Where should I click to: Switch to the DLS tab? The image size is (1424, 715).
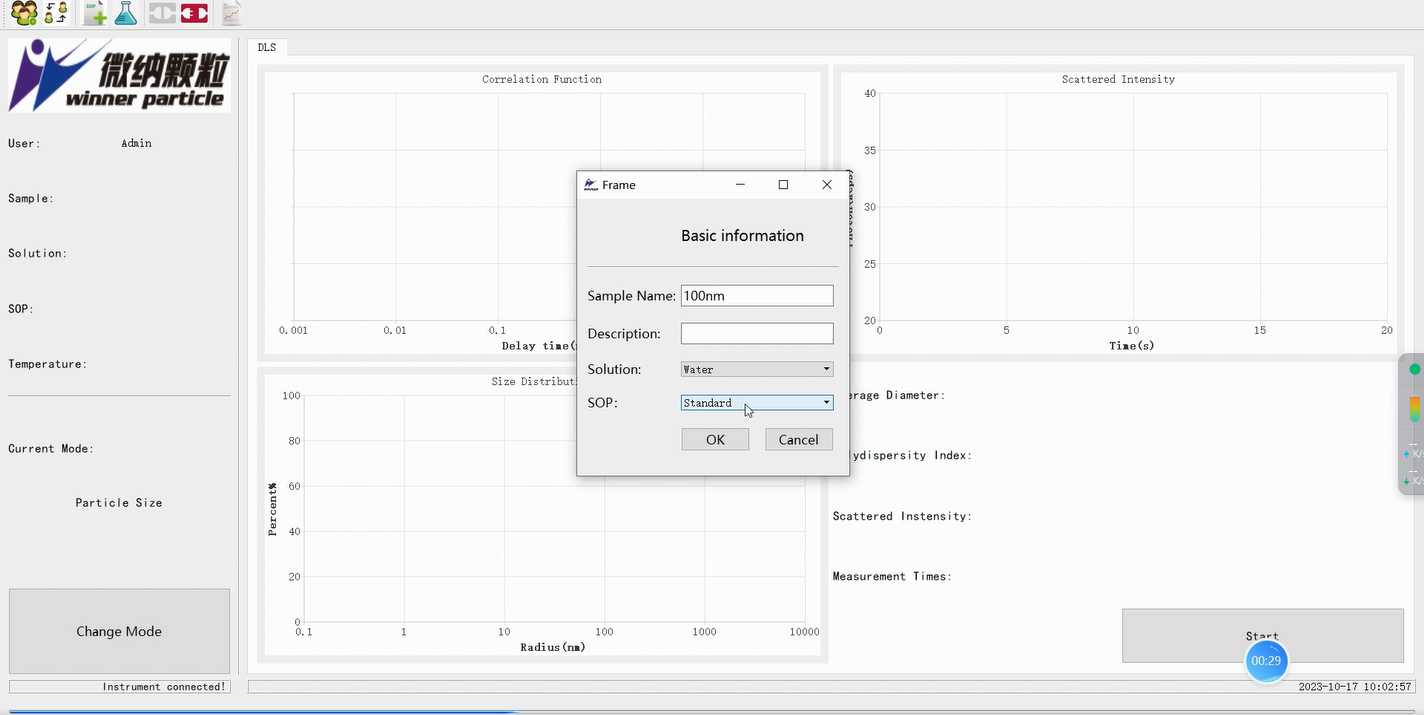(x=267, y=47)
